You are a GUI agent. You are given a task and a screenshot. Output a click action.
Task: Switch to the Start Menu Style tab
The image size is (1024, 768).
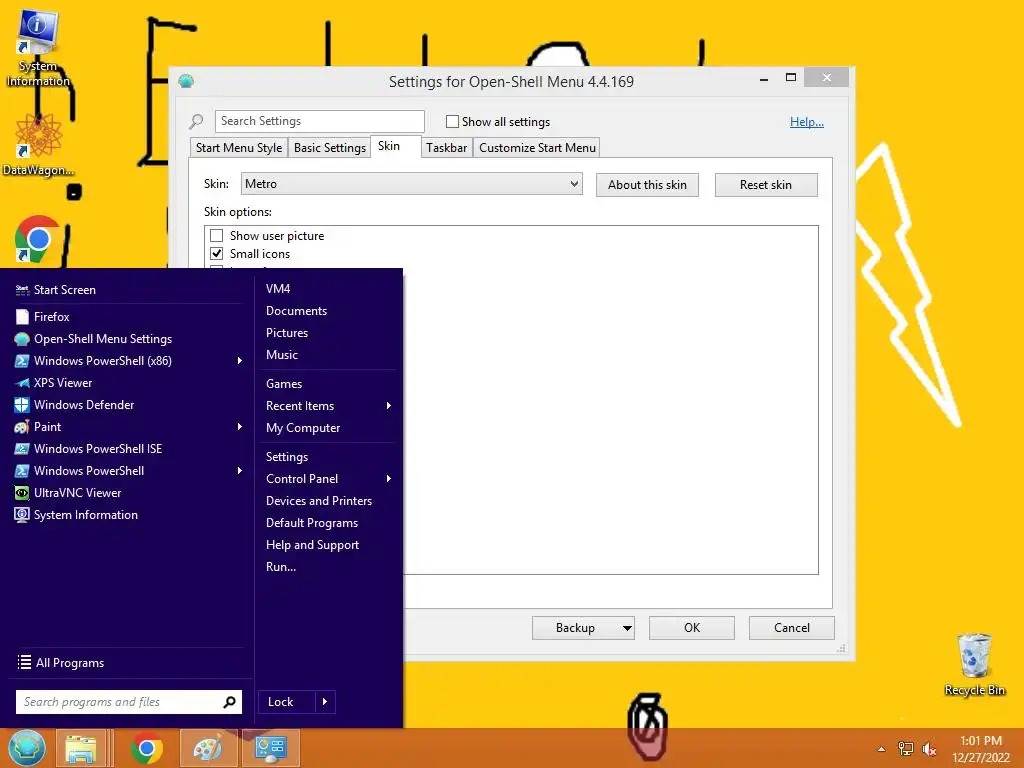pyautogui.click(x=239, y=148)
